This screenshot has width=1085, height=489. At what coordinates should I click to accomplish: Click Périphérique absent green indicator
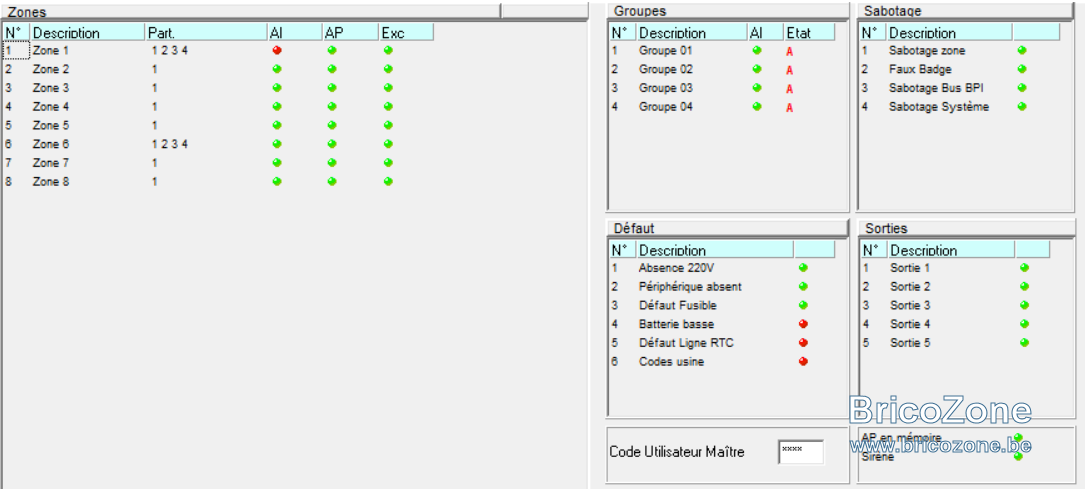tap(803, 286)
